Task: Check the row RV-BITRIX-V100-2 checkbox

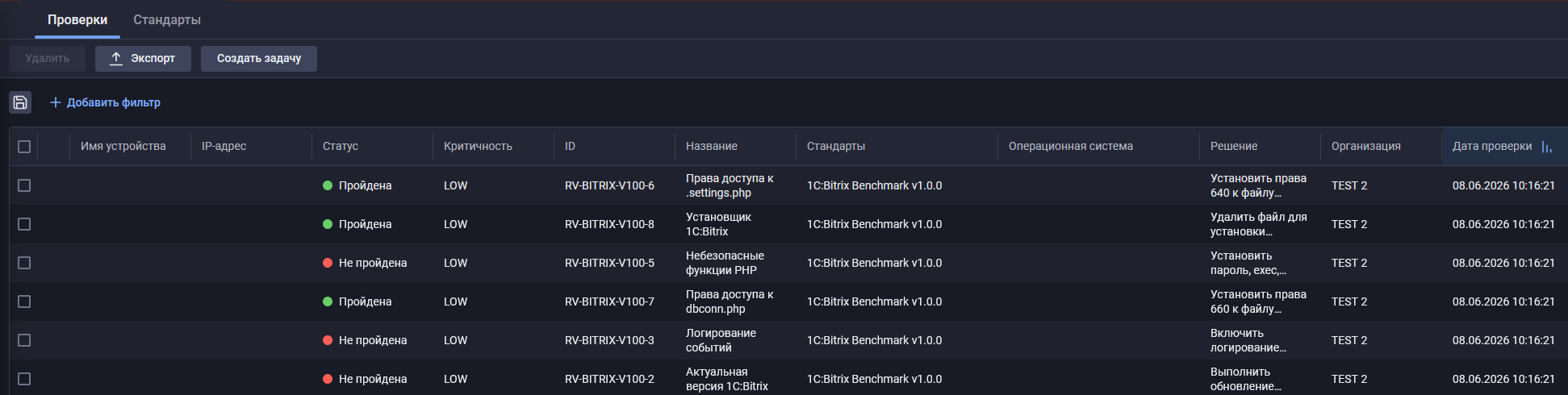Action: pyautogui.click(x=24, y=379)
